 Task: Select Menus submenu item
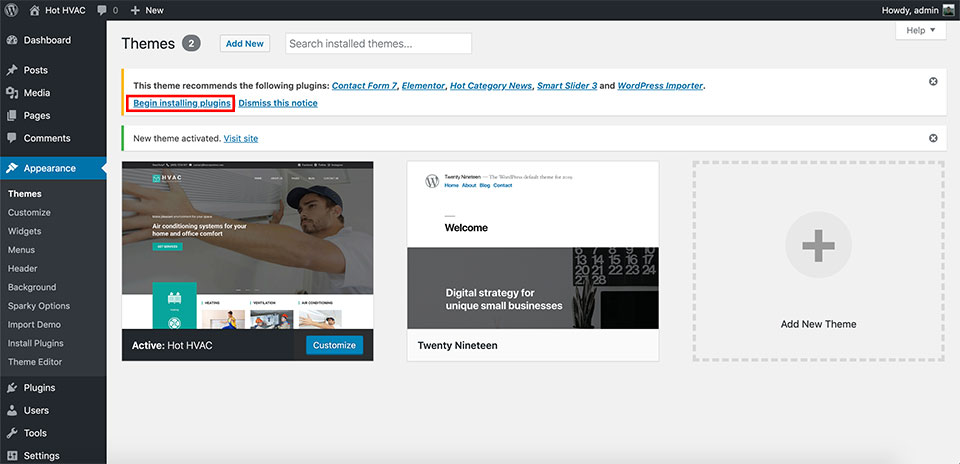pos(21,250)
